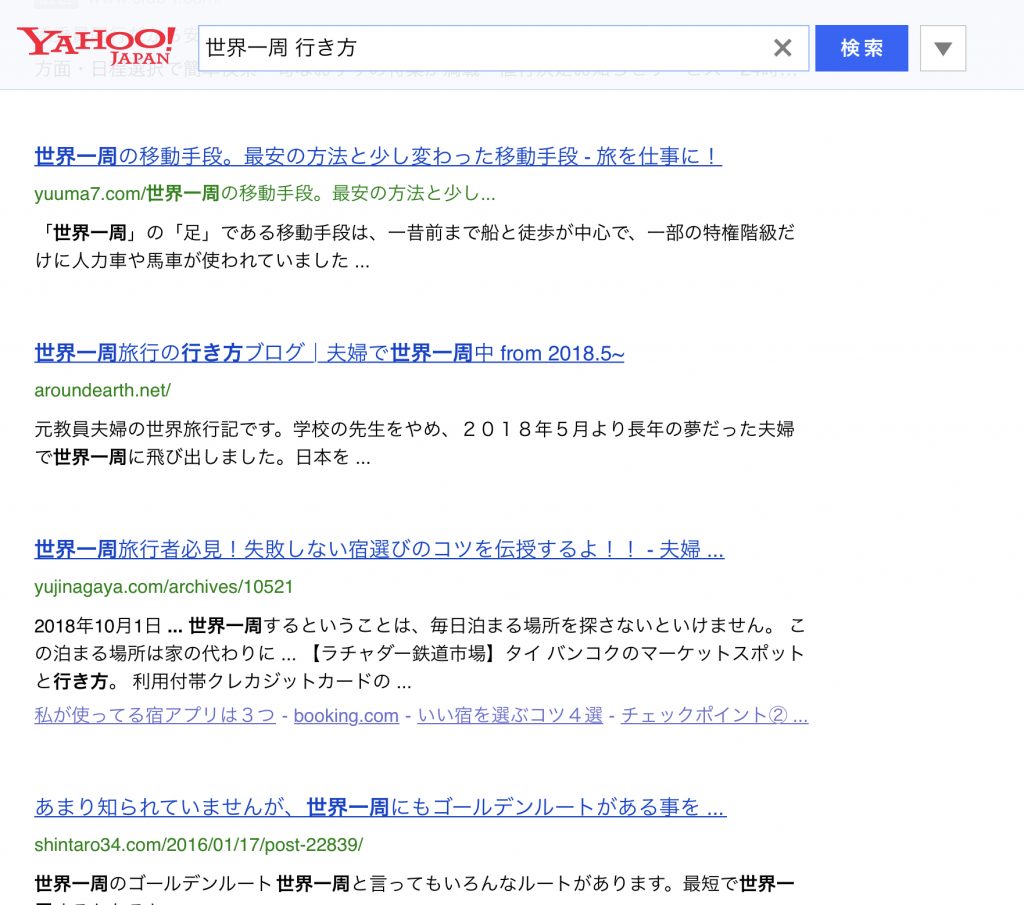
Task: Open the 世界一周の移動手段。最安の方法 result
Action: point(377,156)
